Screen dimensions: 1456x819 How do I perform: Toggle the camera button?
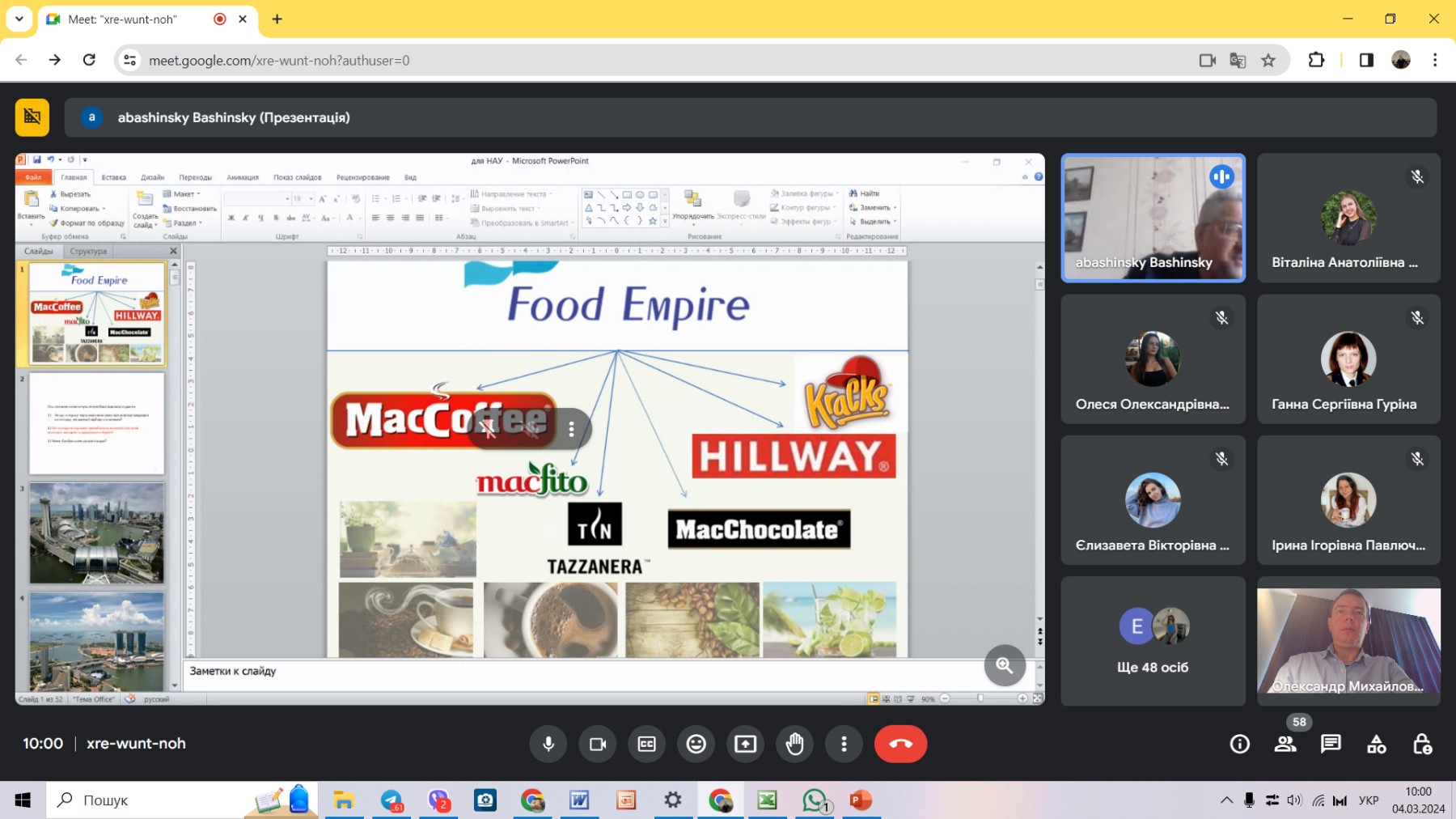click(x=598, y=744)
